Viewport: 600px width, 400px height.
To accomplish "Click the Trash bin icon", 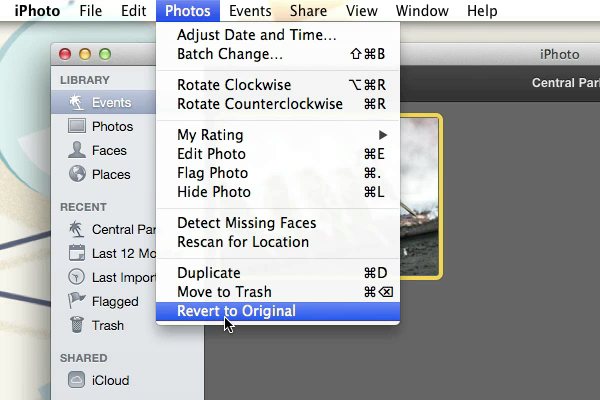I will tap(77, 325).
